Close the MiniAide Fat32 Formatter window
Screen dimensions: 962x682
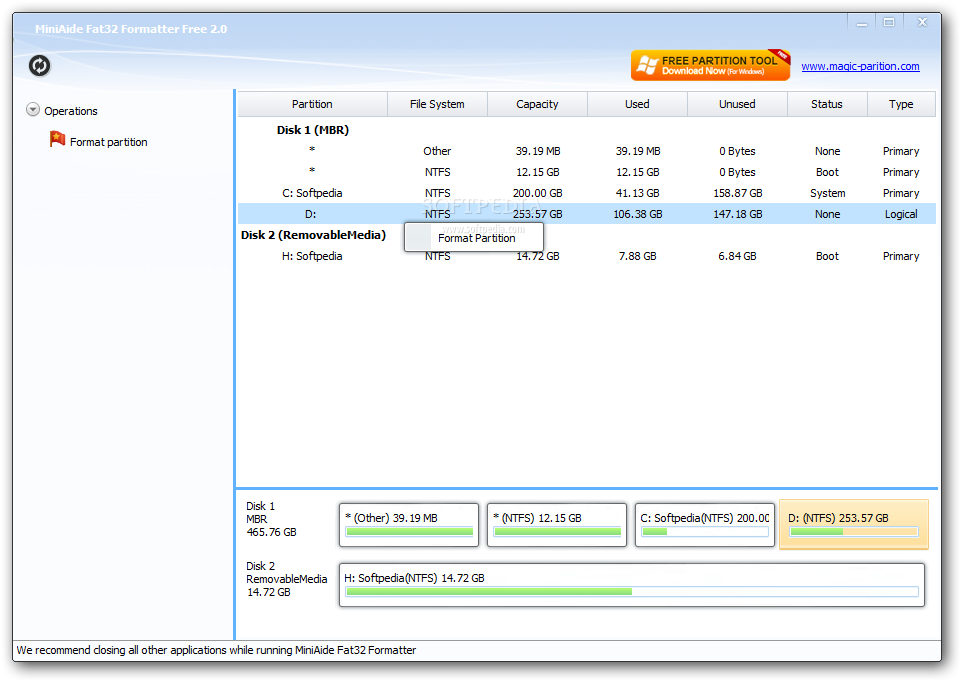pyautogui.click(x=922, y=23)
